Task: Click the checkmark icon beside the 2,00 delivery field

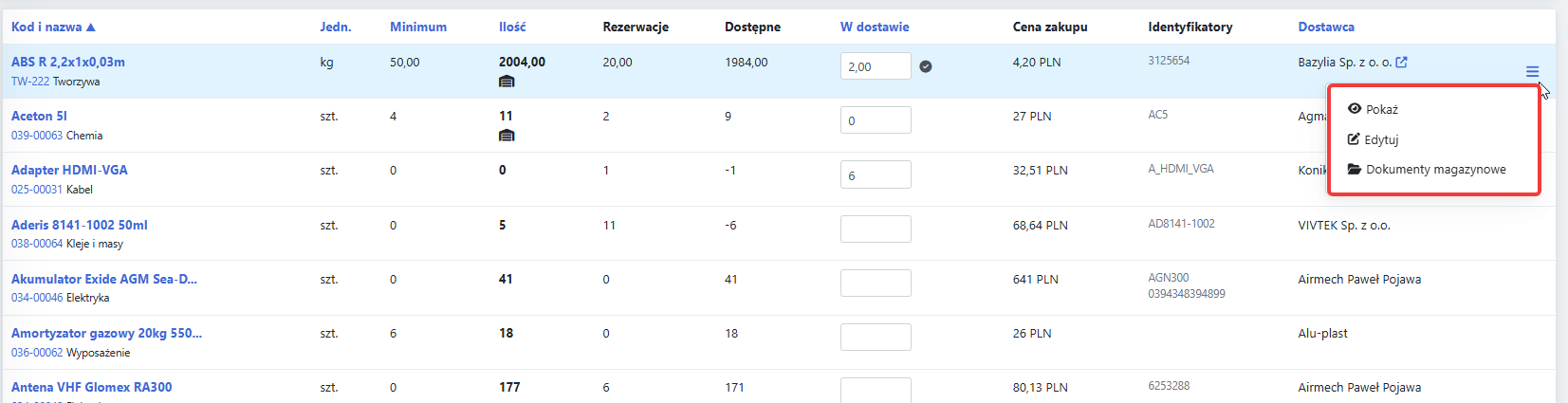Action: click(926, 66)
